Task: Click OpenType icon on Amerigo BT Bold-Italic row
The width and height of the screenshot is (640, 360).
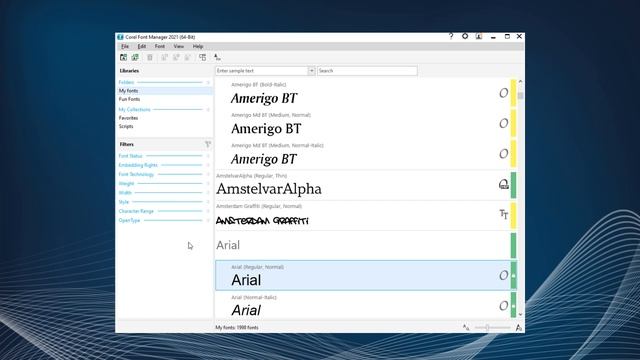Action: (504, 93)
